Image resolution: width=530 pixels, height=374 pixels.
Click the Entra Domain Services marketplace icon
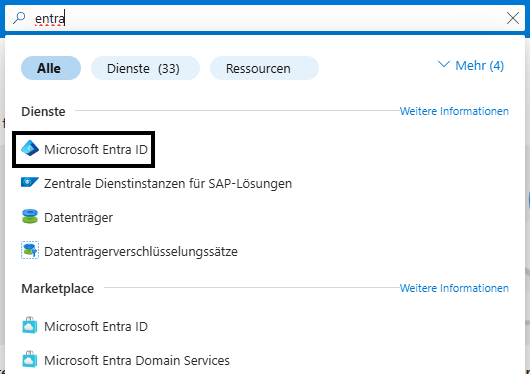[x=30, y=359]
